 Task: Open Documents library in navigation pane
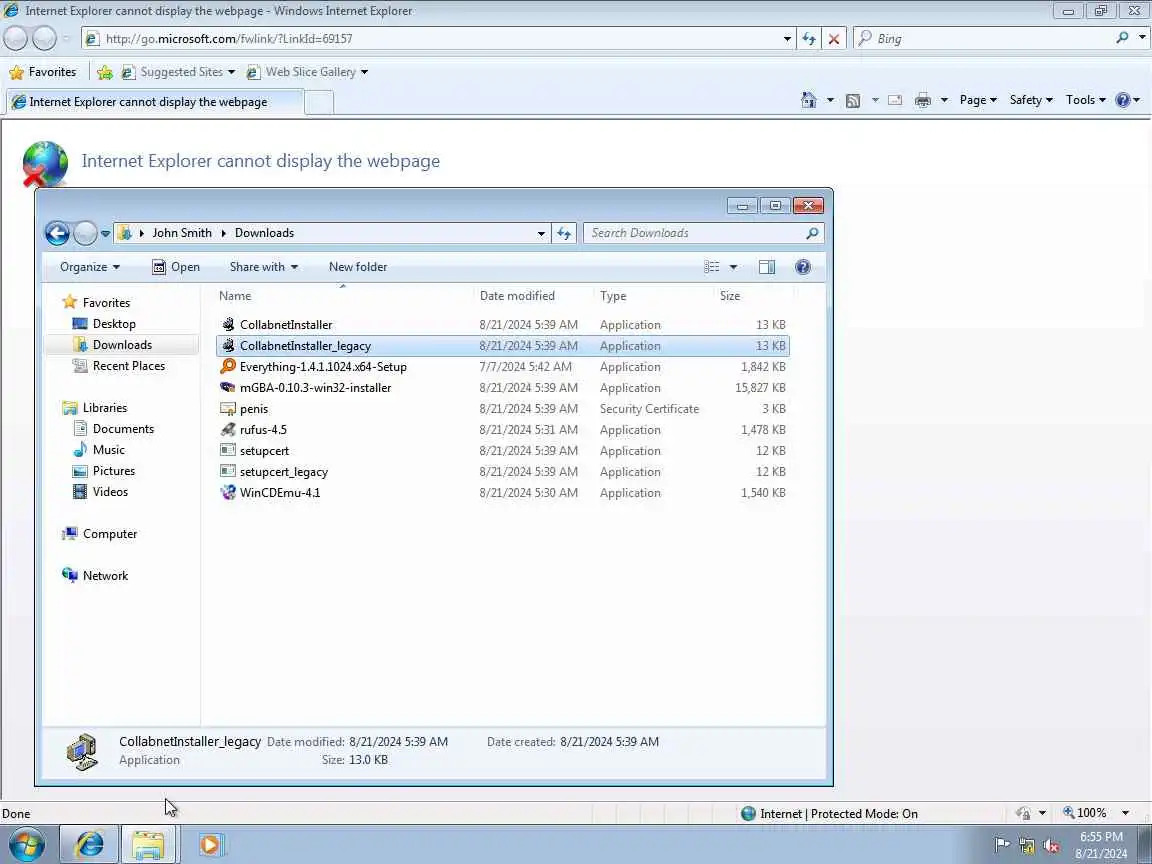[x=123, y=429]
